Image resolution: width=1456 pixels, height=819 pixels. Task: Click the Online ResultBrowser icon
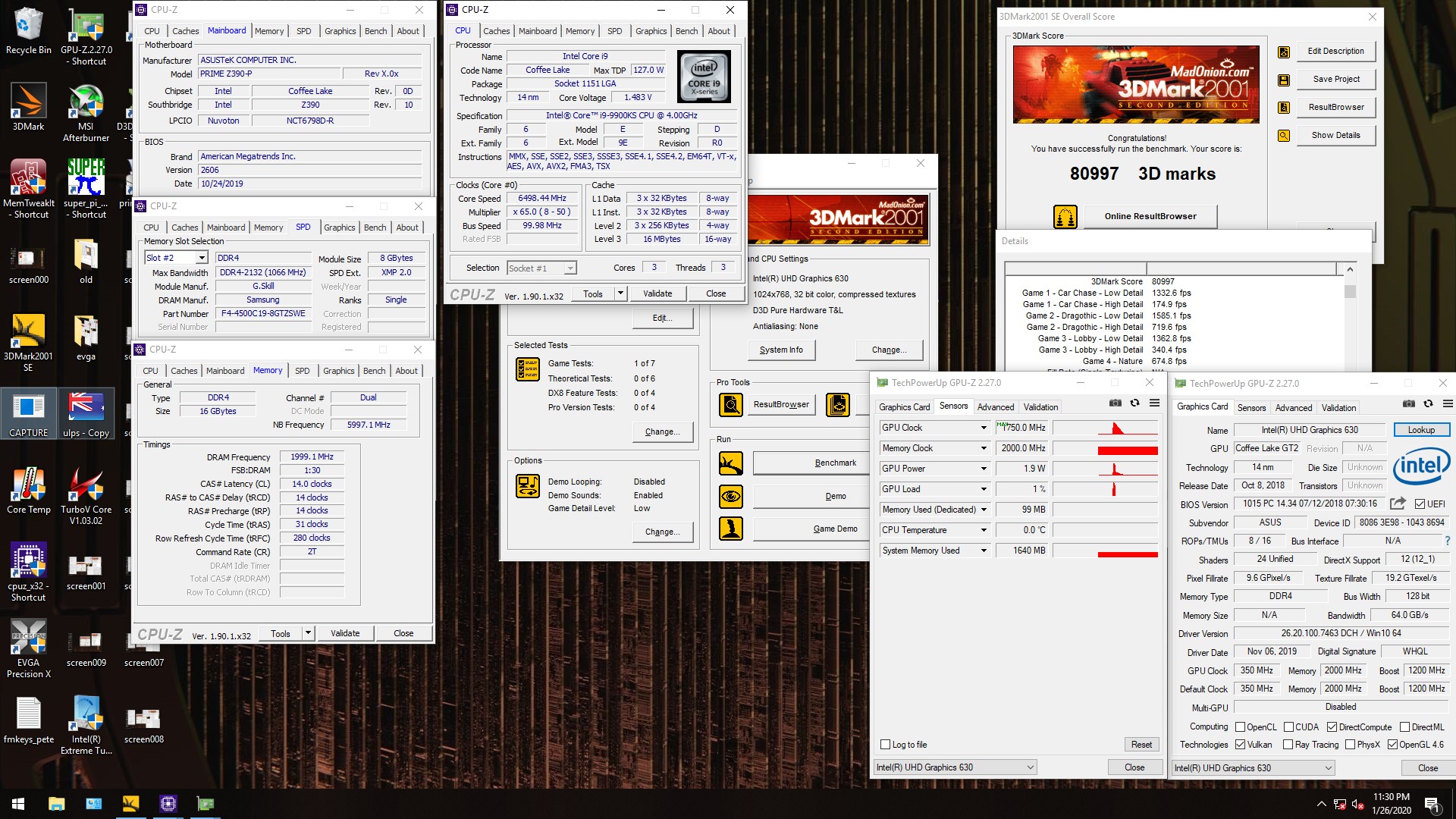[1065, 217]
